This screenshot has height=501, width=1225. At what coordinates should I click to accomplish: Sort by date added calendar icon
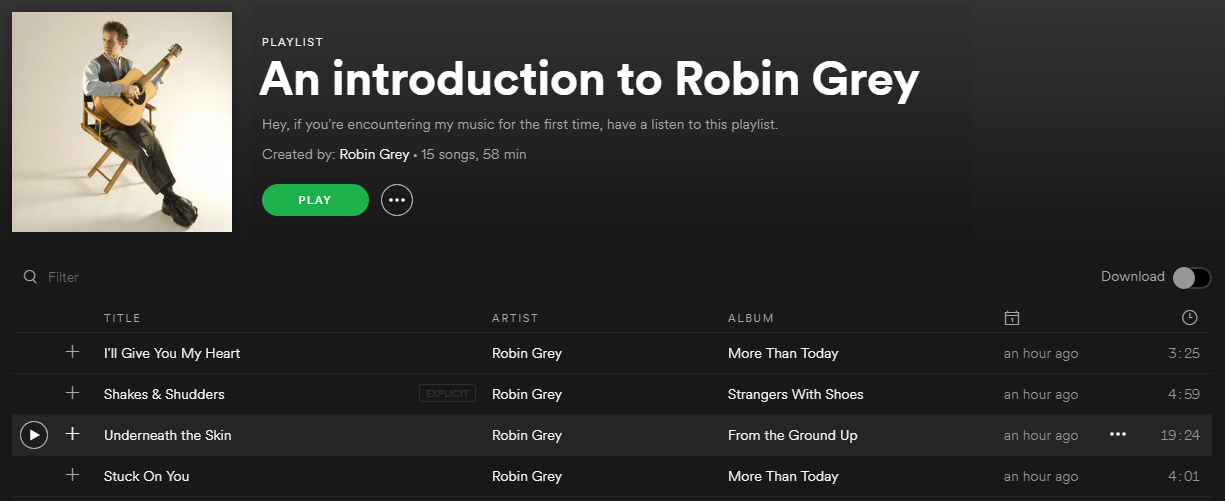pyautogui.click(x=1012, y=318)
